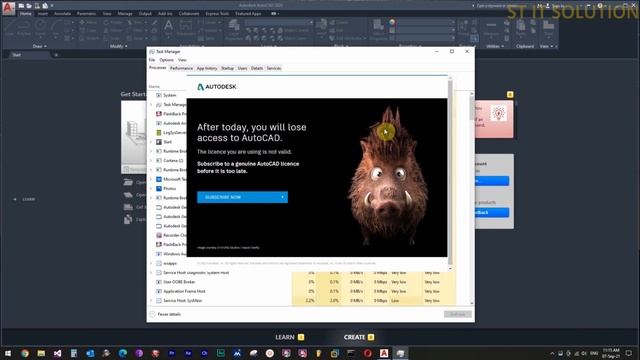
Task: Click the Autodesk logo in the popup
Action: pyautogui.click(x=216, y=87)
